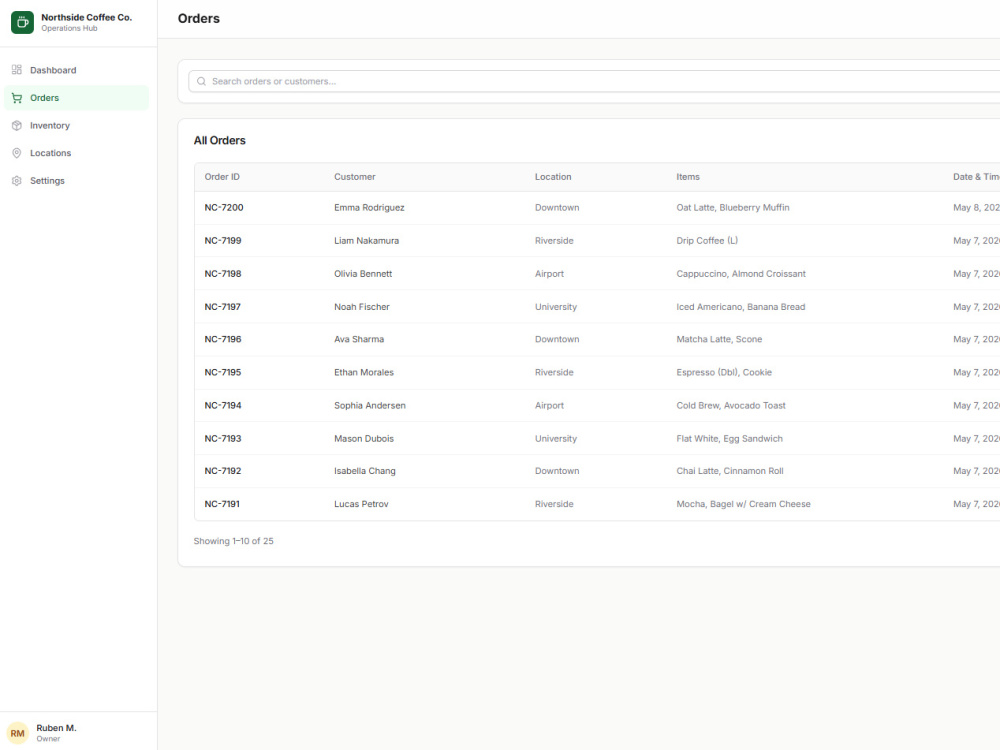Select Orders in the sidebar
1000x750 pixels.
pos(77,98)
